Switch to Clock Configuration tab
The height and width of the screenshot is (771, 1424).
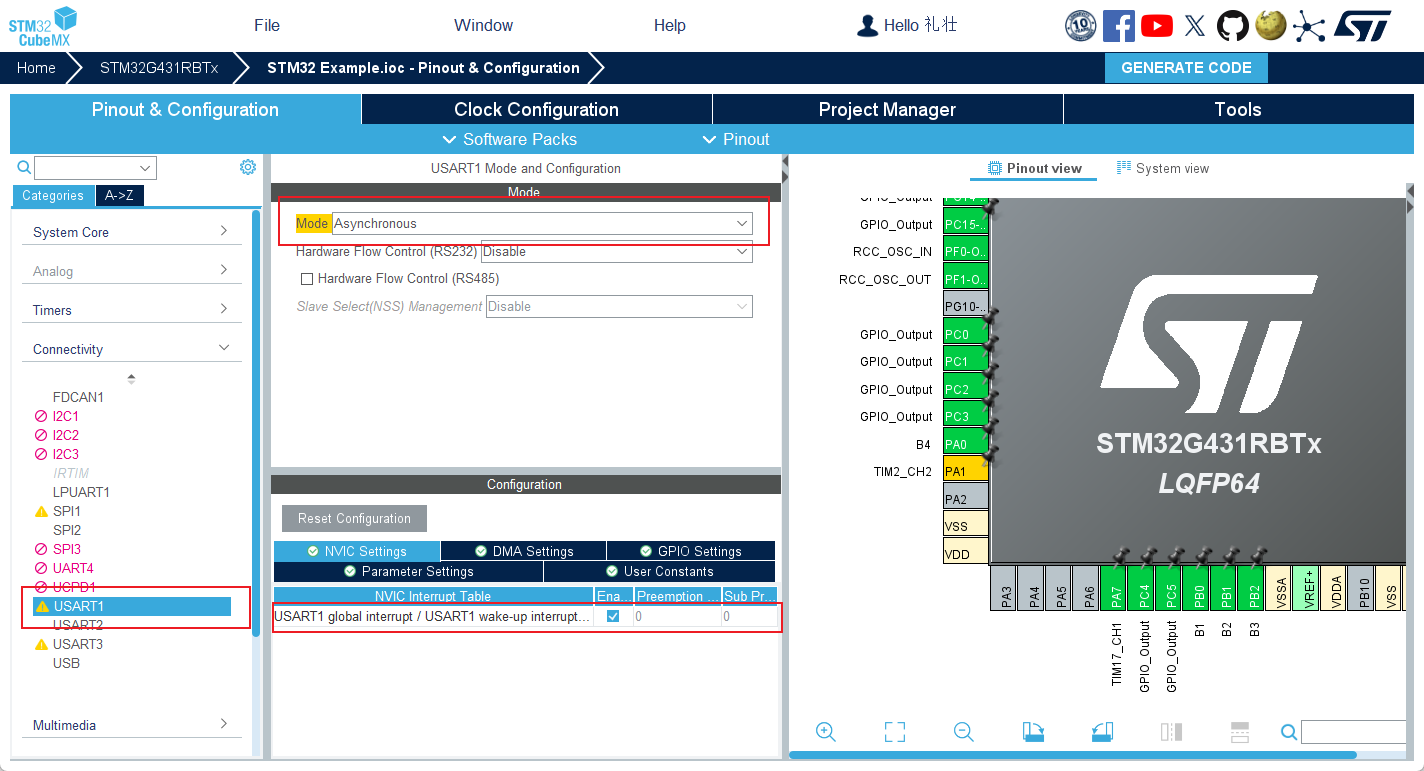(536, 110)
